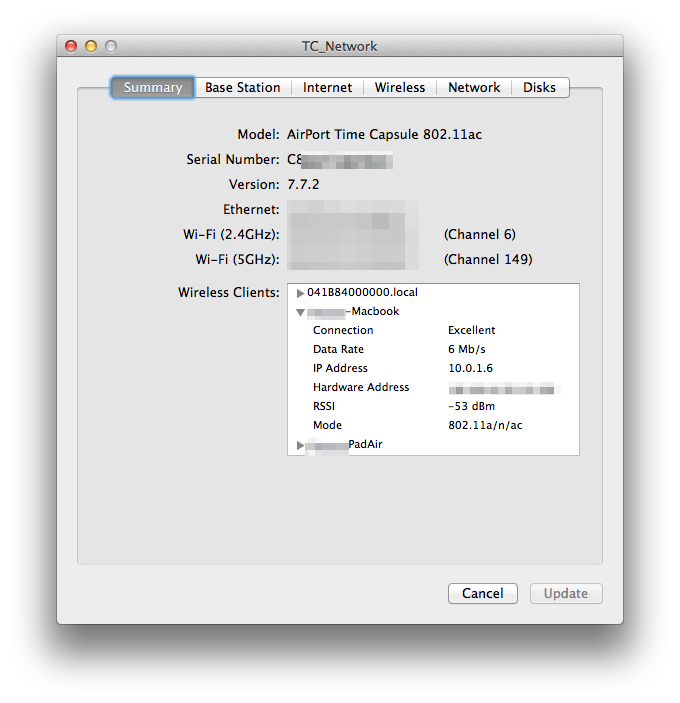
Task: Click the model name AirPort Time Capsule 802.11ac
Action: [384, 135]
